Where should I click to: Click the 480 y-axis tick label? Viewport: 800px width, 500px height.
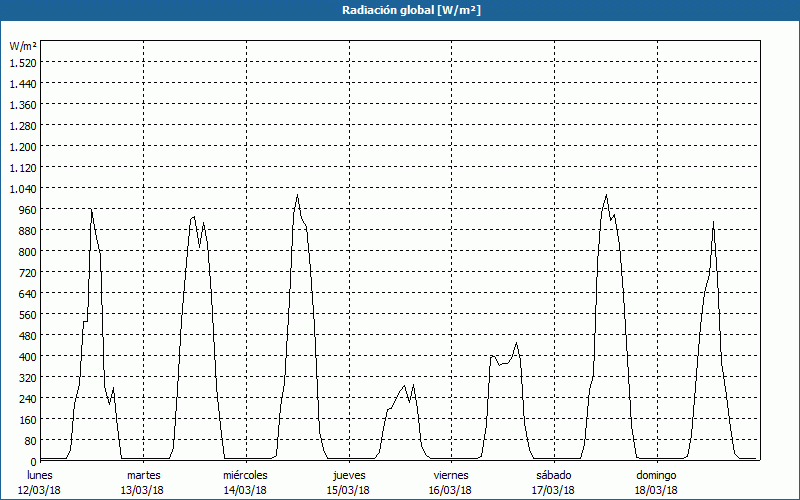[27, 335]
